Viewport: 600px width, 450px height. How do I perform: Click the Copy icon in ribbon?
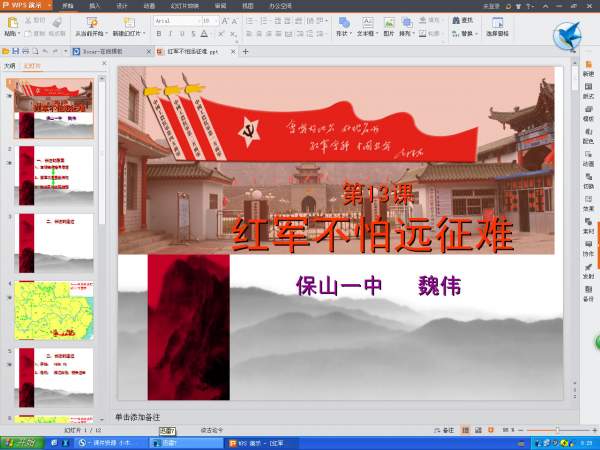[28, 34]
